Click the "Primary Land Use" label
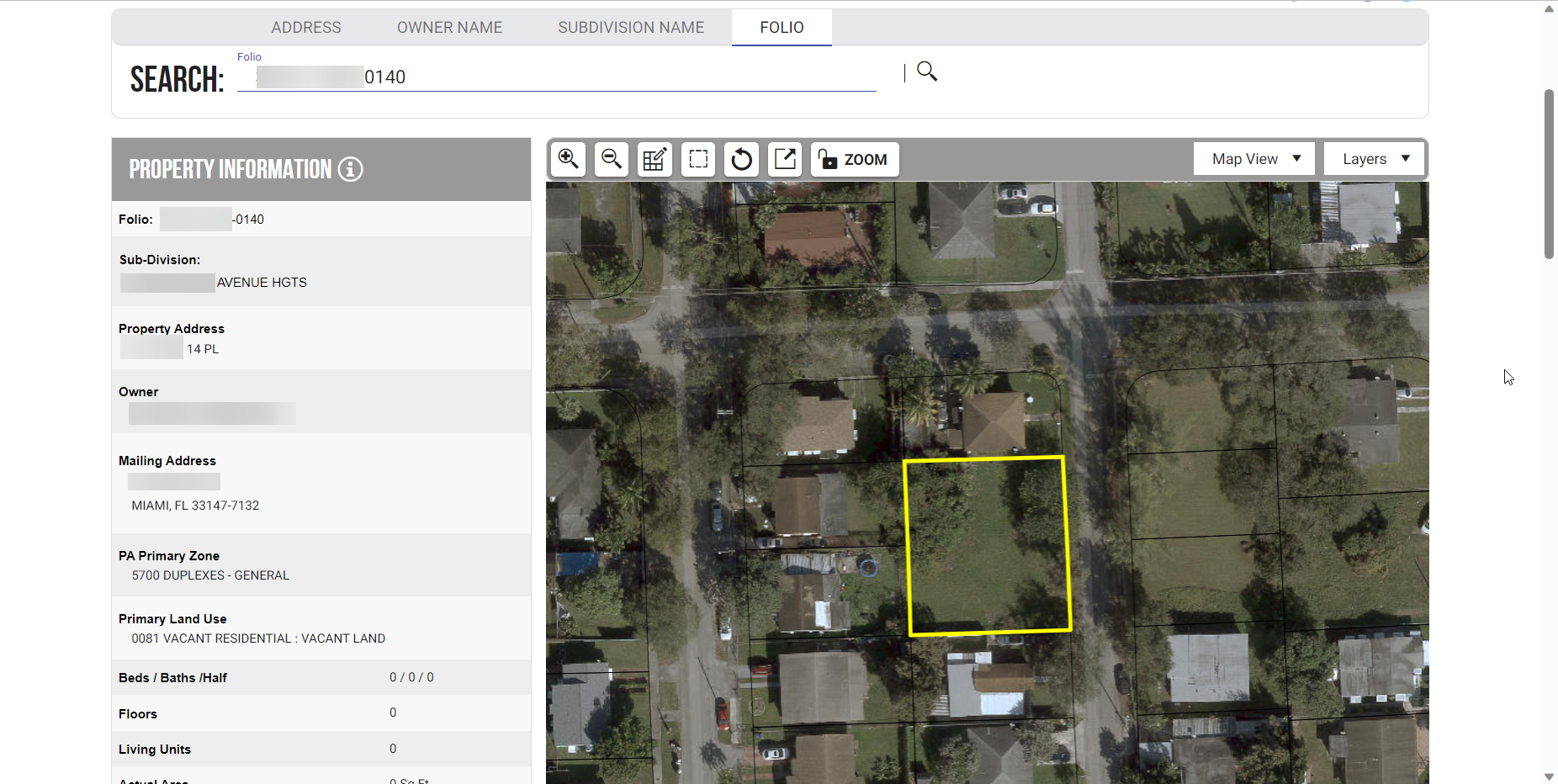 pos(172,619)
